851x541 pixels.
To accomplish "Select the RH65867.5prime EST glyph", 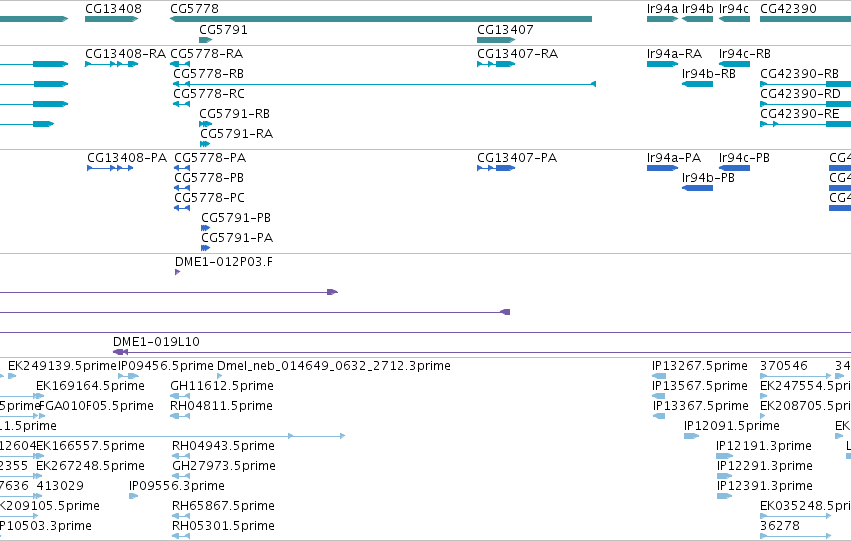I will pos(181,516).
